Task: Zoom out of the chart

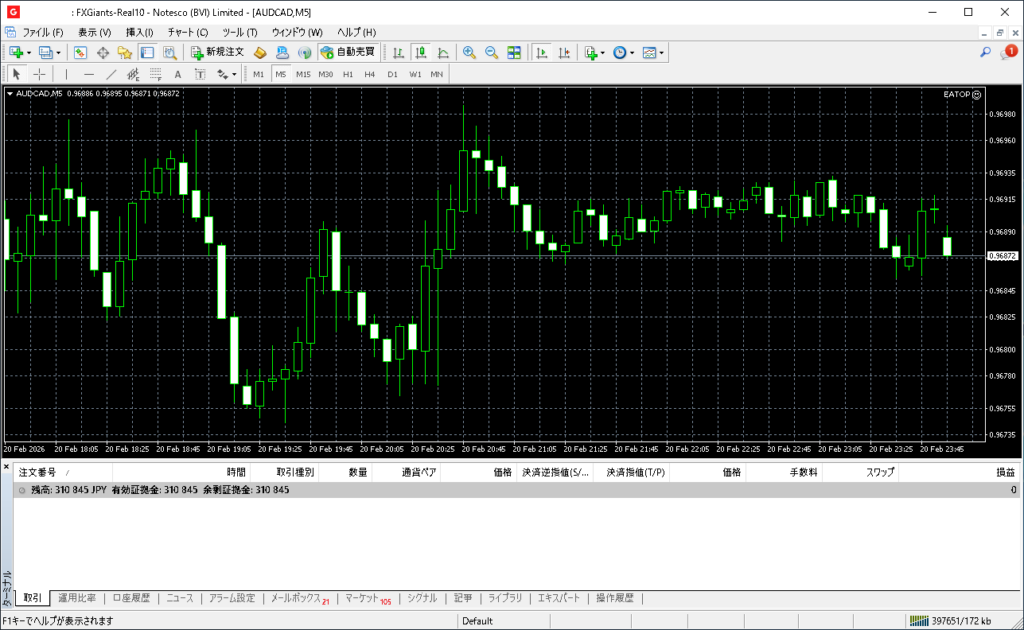Action: 491,52
